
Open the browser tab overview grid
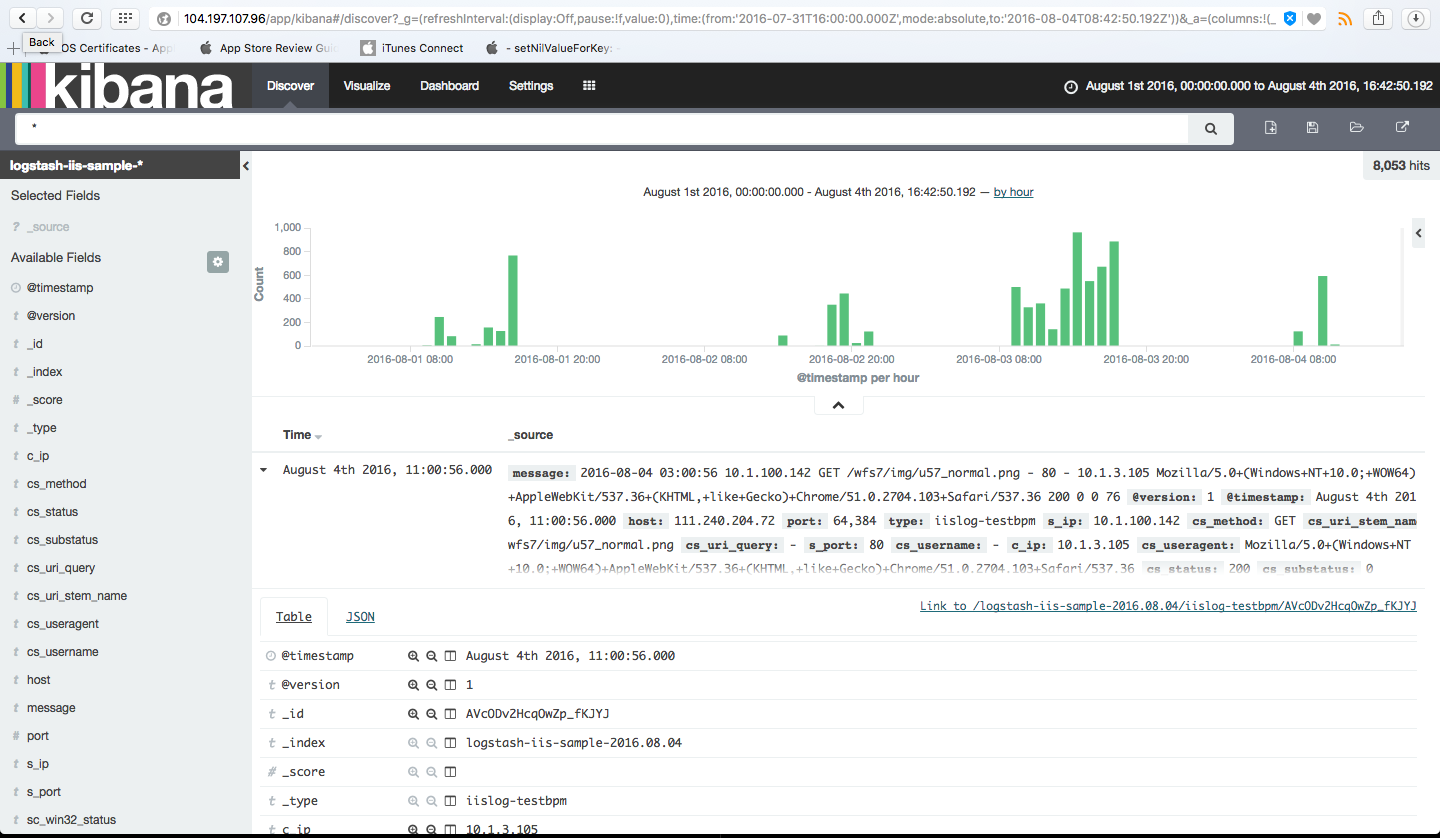123,18
